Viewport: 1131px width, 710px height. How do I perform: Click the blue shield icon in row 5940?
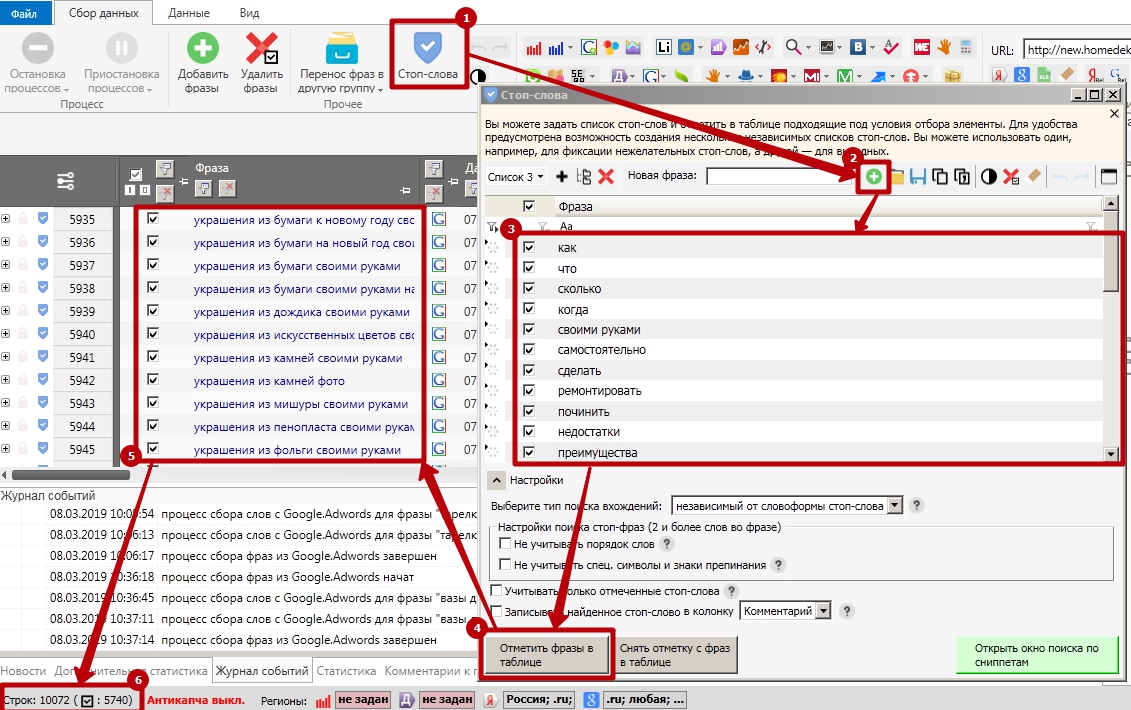[43, 334]
